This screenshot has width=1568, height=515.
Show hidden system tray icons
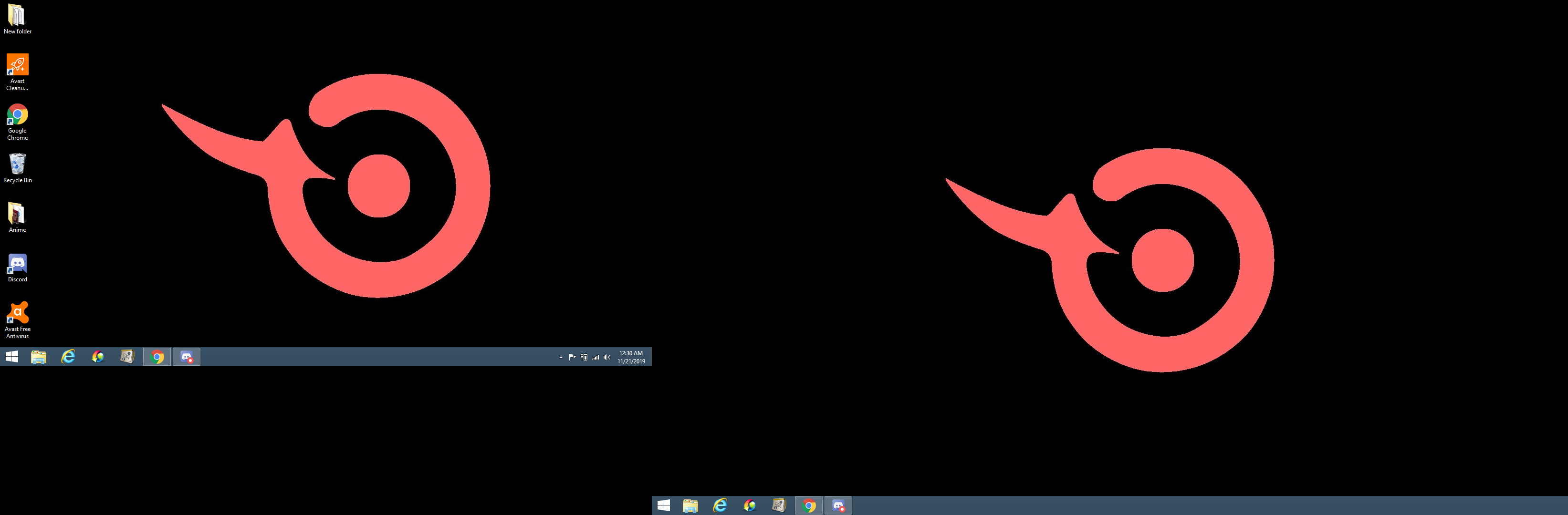pos(561,358)
